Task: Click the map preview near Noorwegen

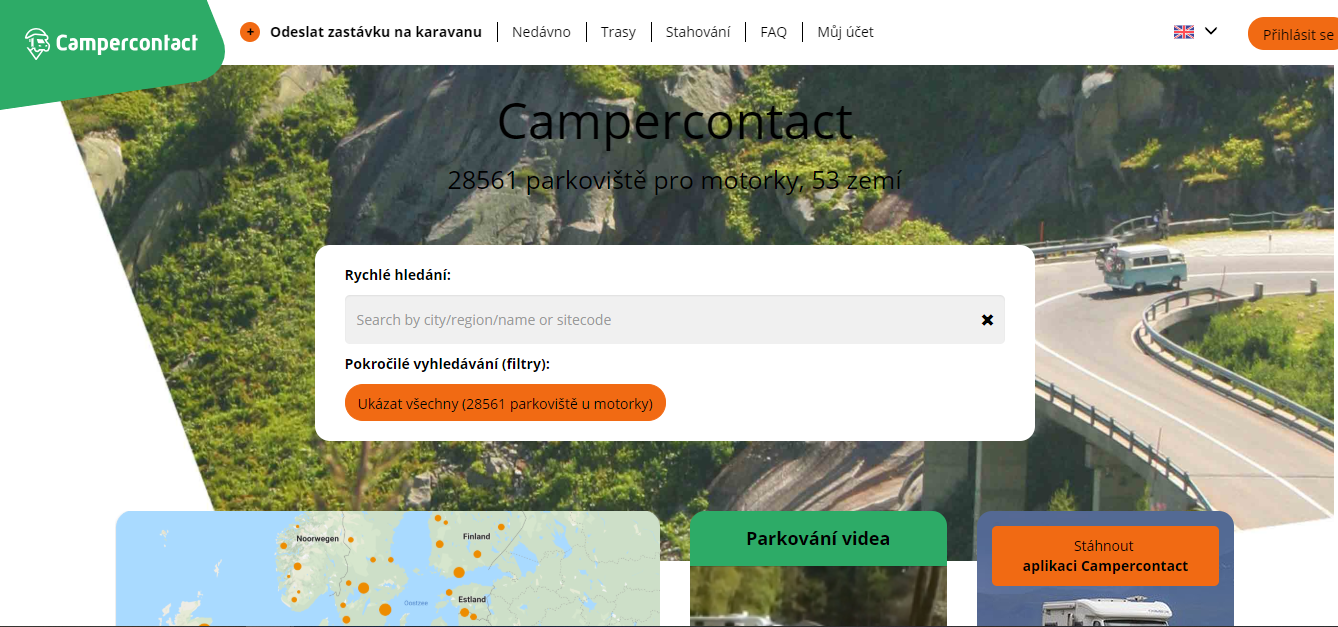Action: [x=320, y=538]
